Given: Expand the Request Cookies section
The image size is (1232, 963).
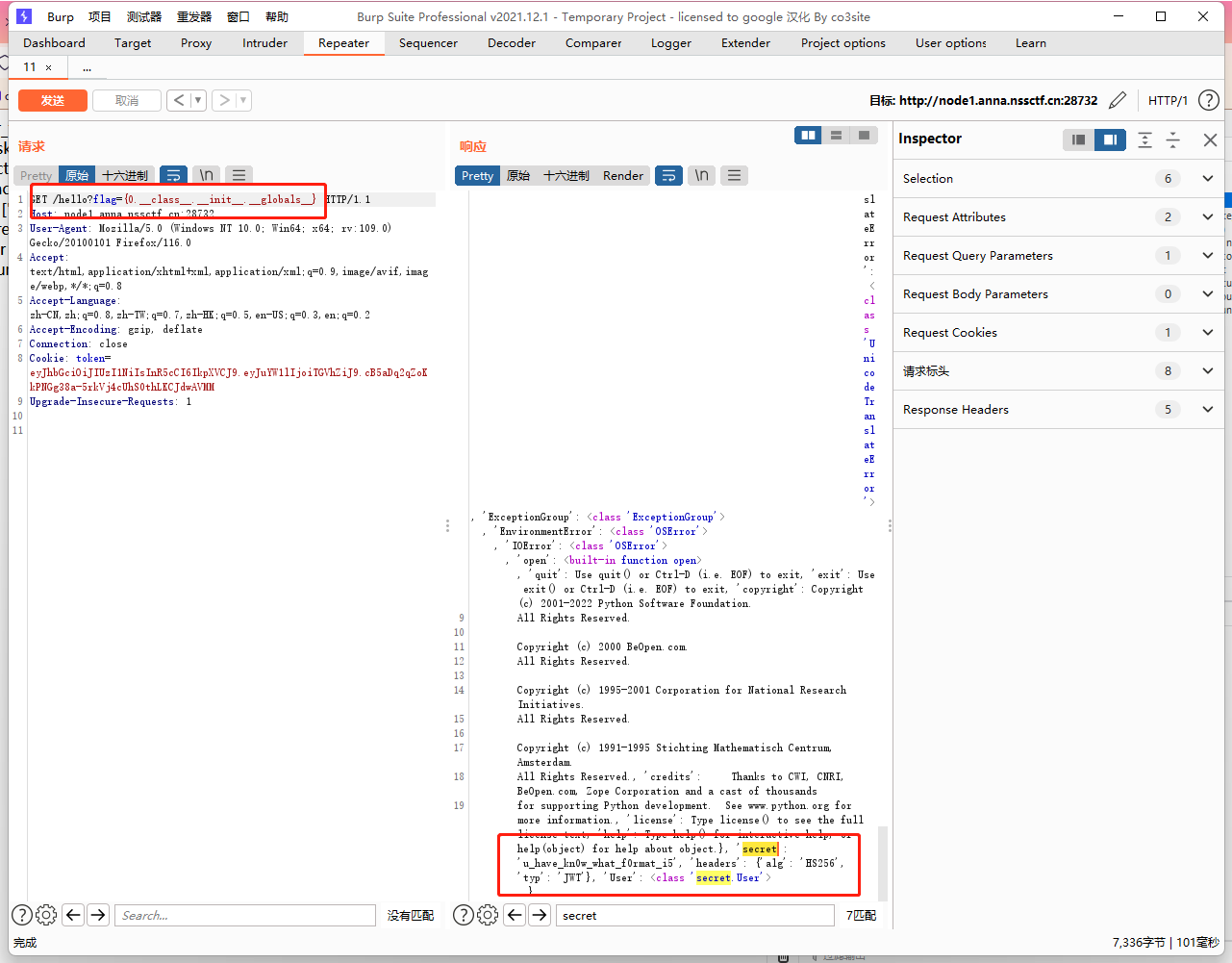Looking at the screenshot, I should coord(1060,332).
